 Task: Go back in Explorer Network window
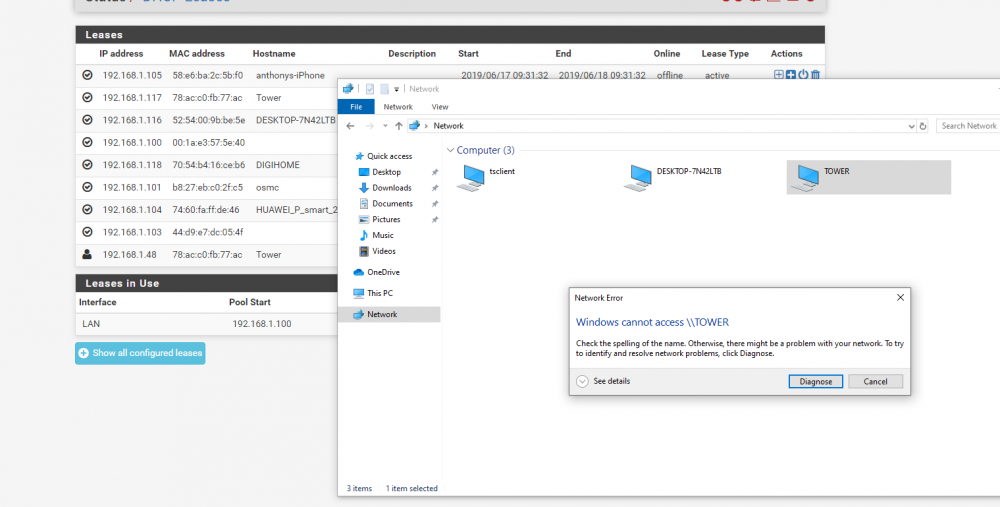(350, 126)
